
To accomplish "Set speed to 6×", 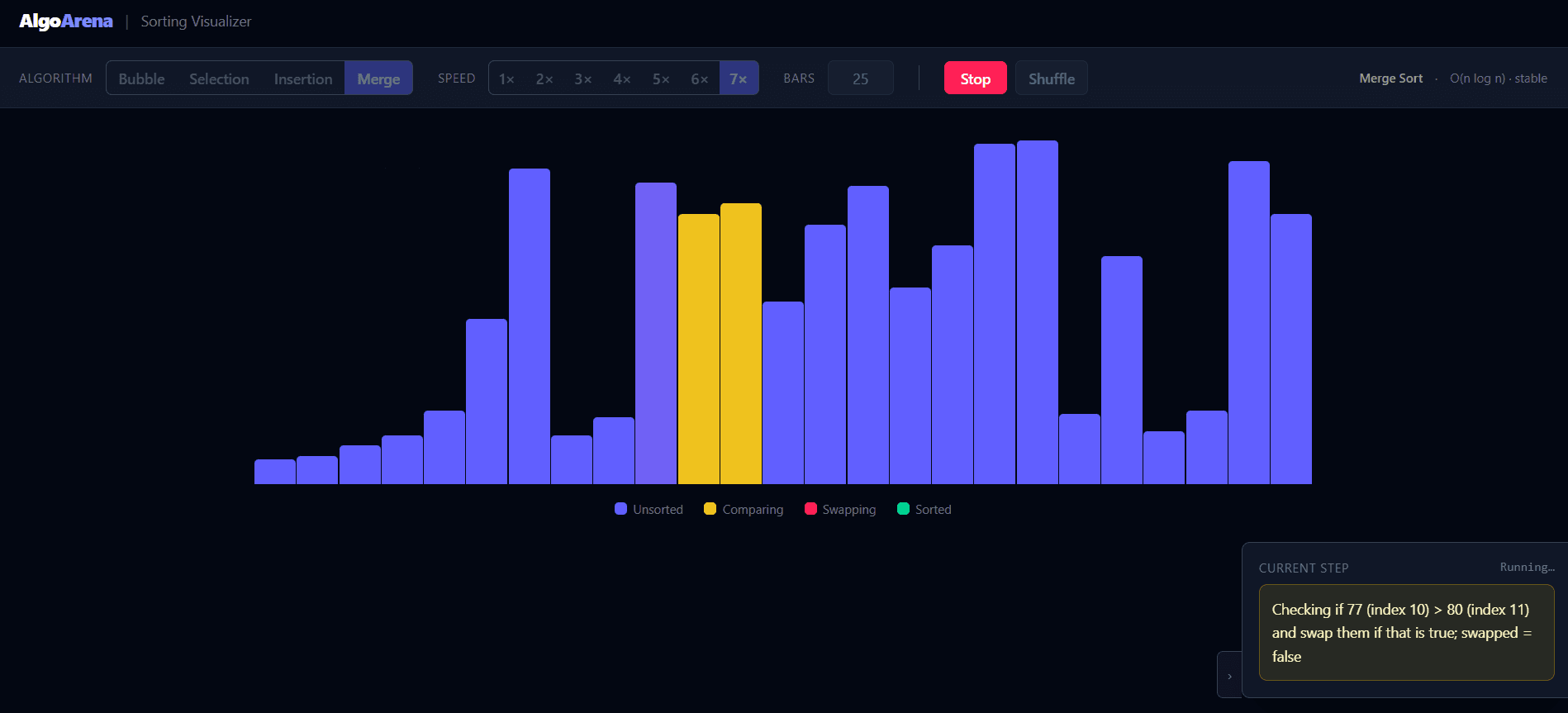I will (x=700, y=78).
